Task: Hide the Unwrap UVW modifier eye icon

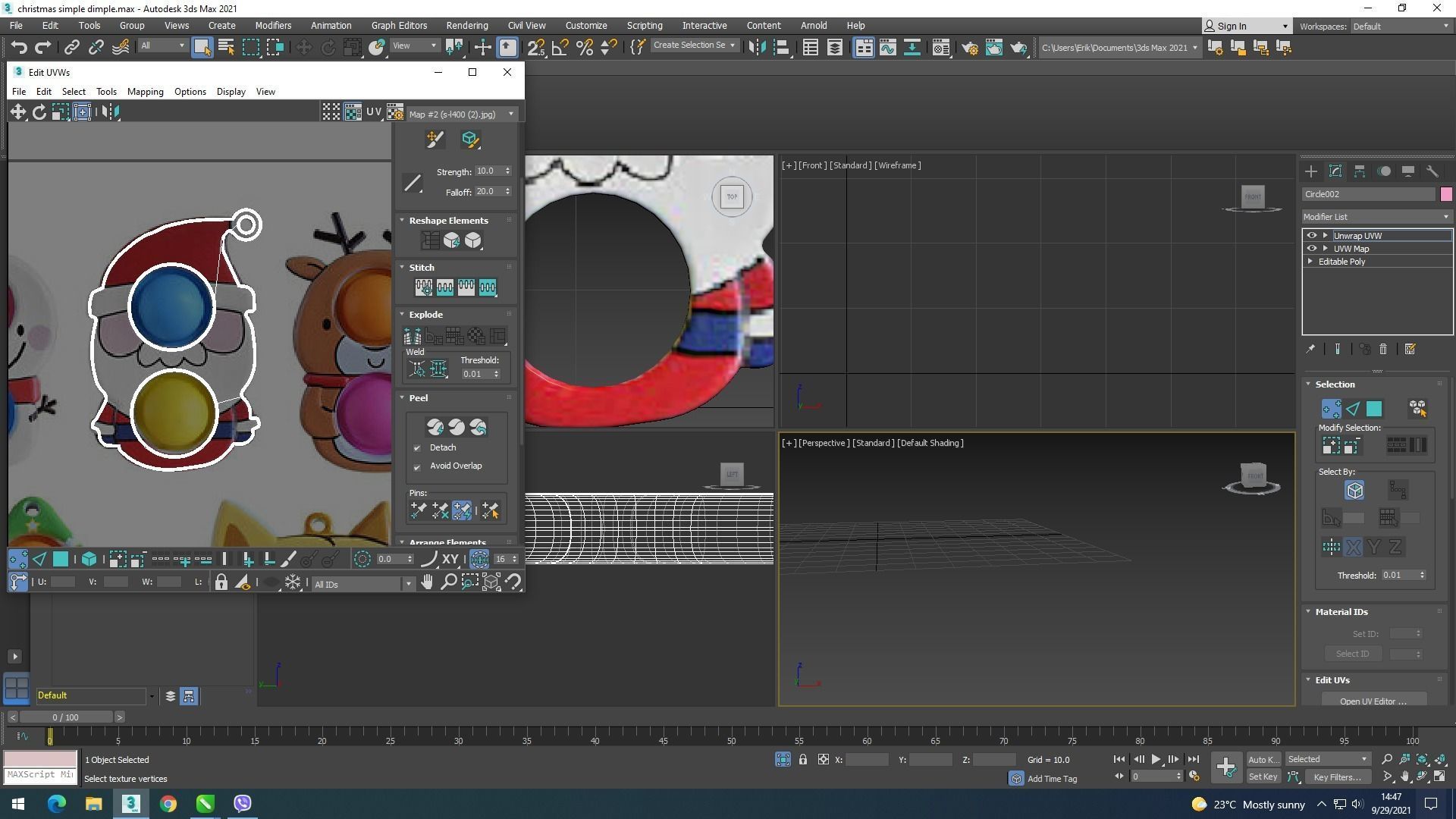Action: [x=1311, y=236]
